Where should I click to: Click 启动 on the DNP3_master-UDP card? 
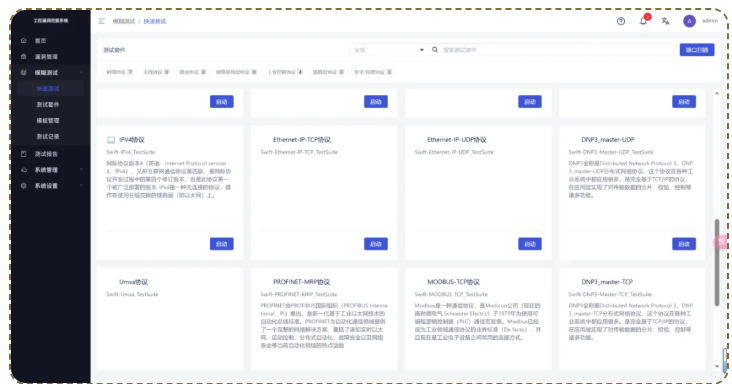click(x=684, y=244)
